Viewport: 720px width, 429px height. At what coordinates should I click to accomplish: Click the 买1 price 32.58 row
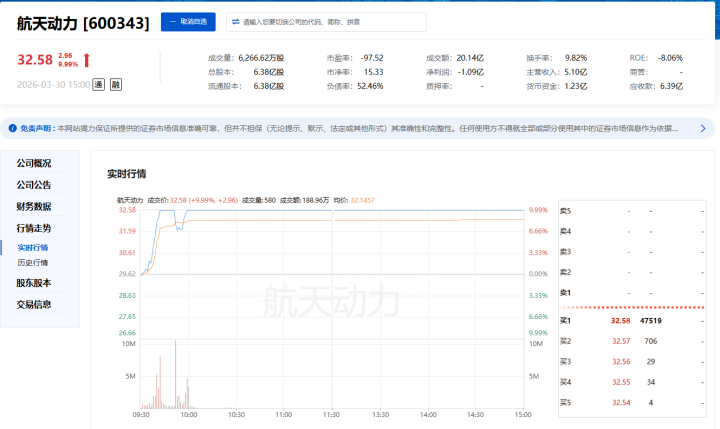(620, 321)
